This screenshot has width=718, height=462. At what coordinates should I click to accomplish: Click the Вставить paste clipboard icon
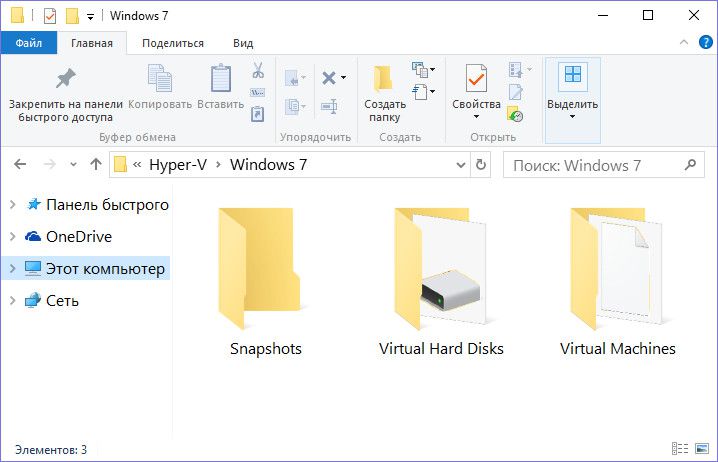click(x=221, y=88)
